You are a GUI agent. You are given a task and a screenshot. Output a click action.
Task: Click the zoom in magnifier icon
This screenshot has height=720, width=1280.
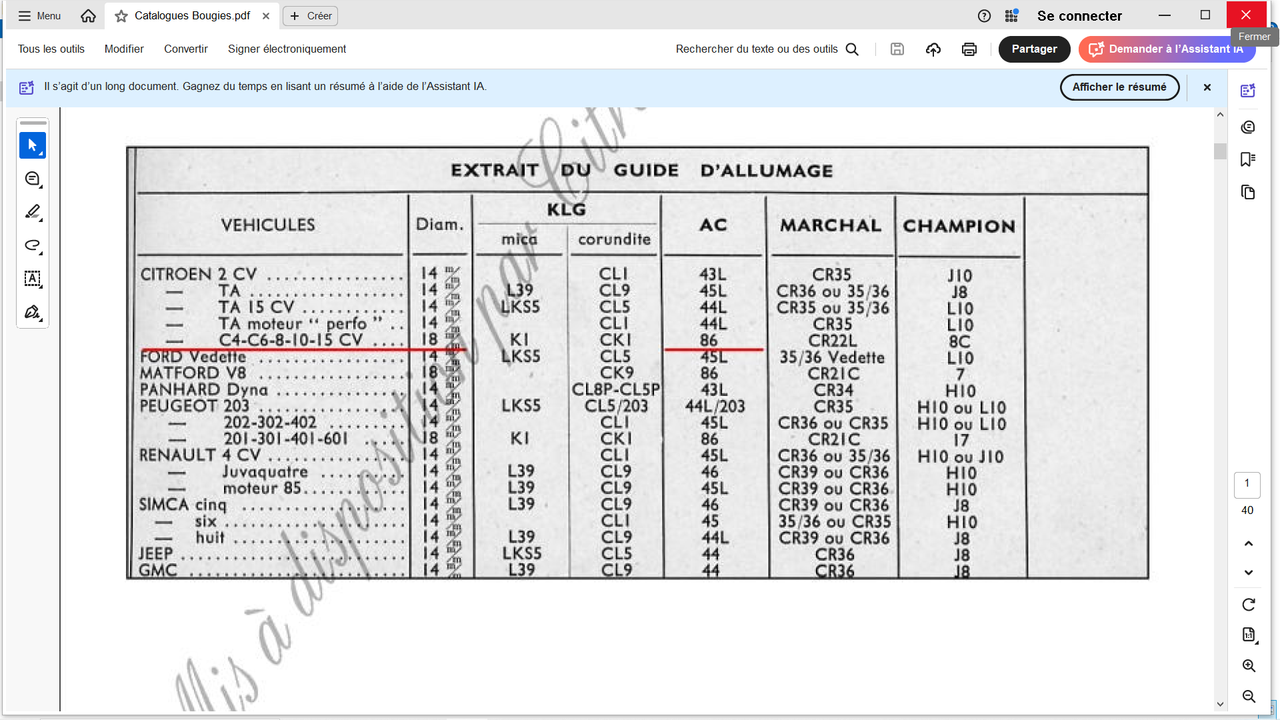pyautogui.click(x=1248, y=666)
